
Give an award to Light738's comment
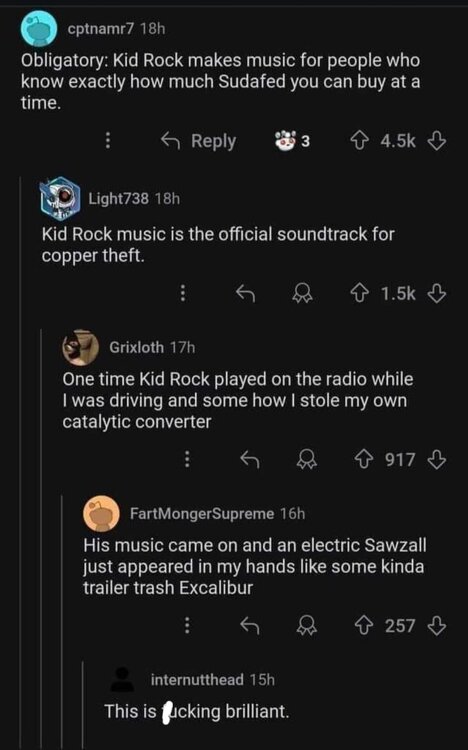(x=303, y=293)
